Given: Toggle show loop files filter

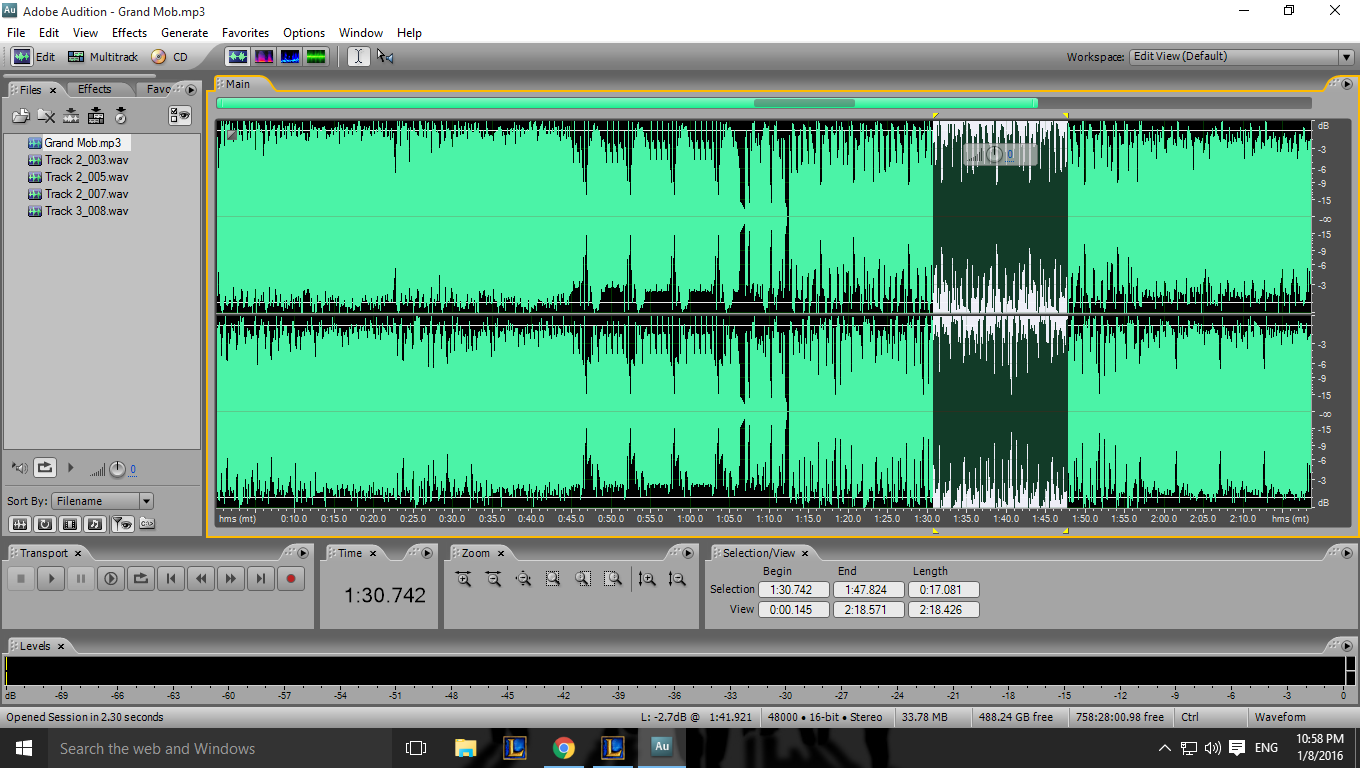Looking at the screenshot, I should point(45,524).
